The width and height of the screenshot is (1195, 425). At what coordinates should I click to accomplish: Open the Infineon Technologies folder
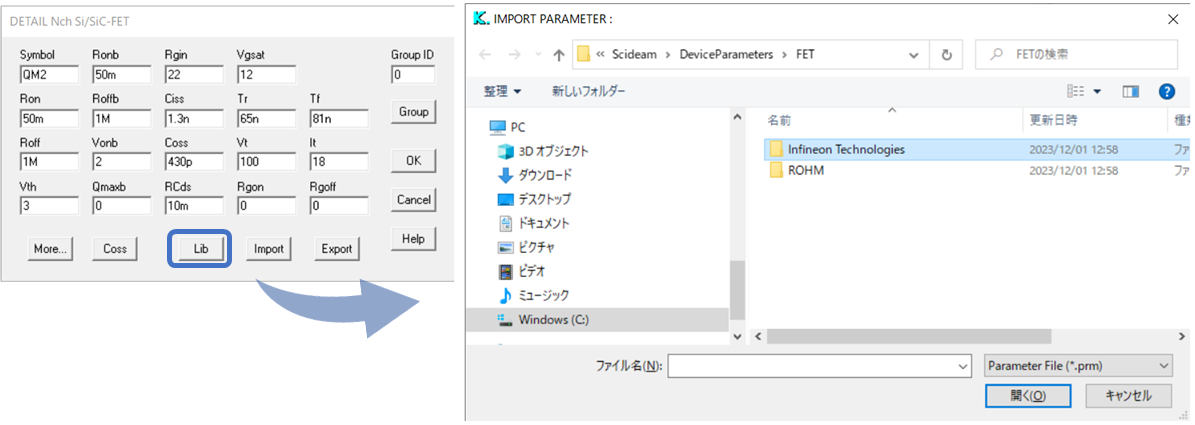coord(845,149)
